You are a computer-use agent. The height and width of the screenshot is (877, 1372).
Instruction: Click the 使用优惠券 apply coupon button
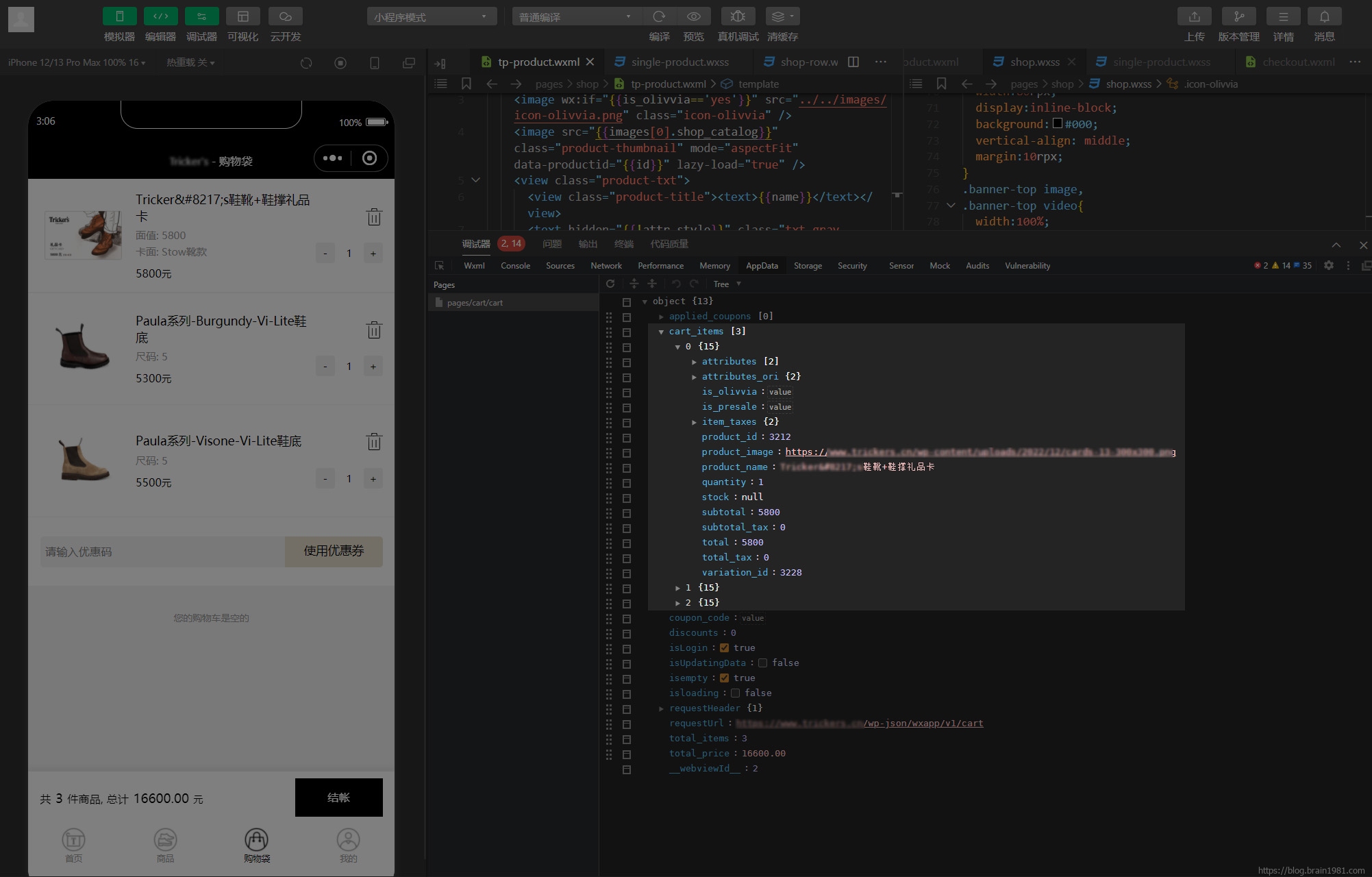(x=334, y=551)
